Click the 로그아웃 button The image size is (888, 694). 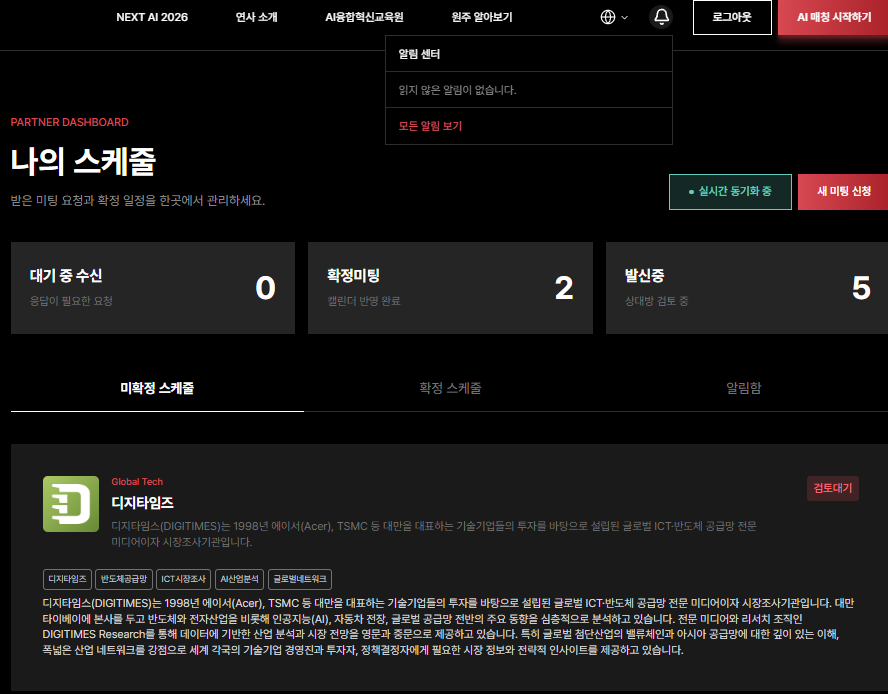coord(732,17)
